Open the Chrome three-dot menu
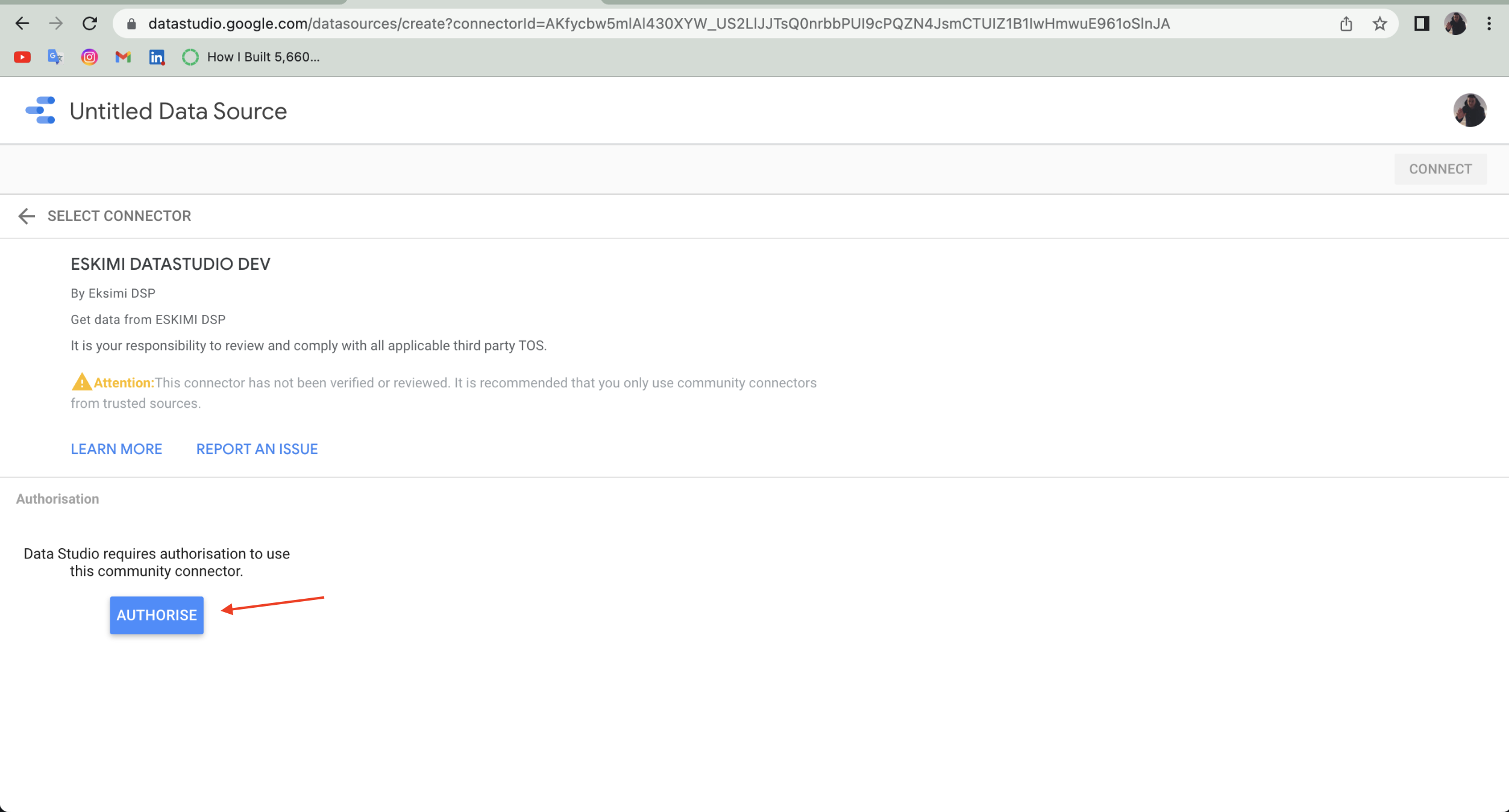 point(1489,23)
